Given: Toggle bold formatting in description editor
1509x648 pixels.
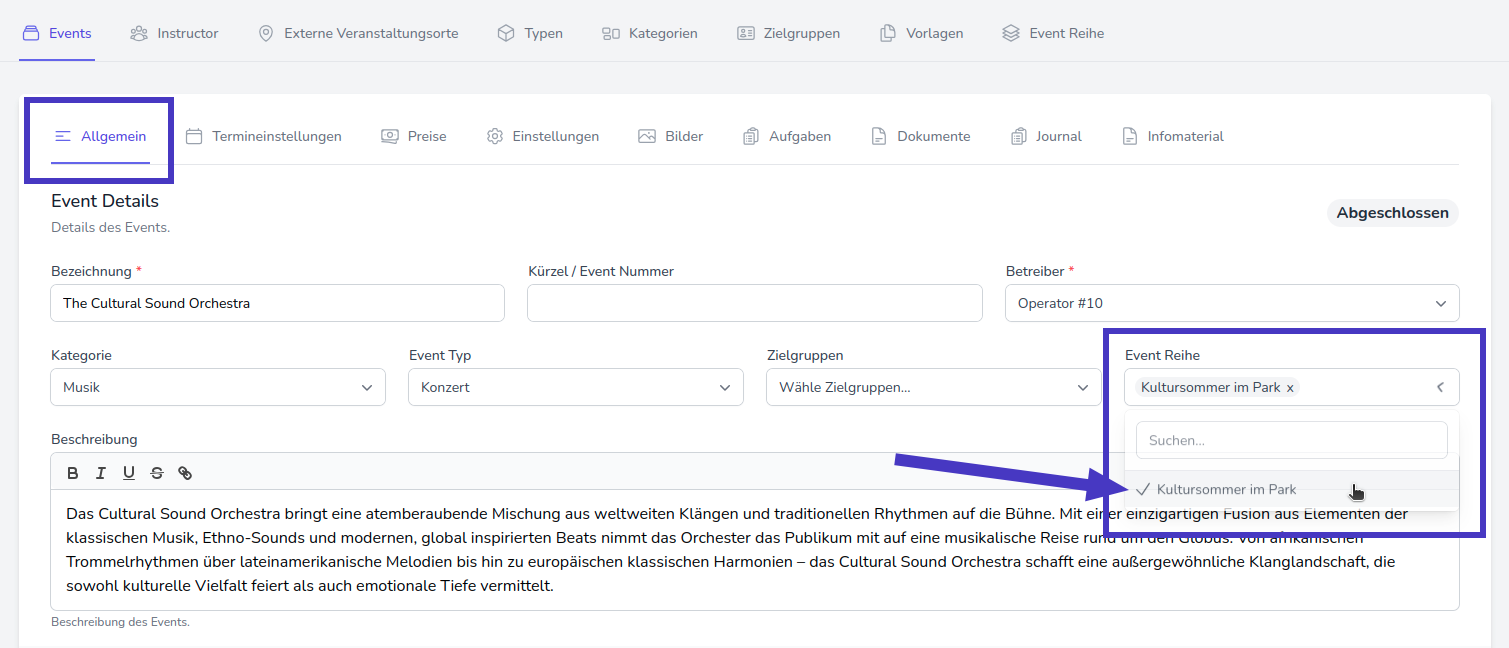Looking at the screenshot, I should [73, 473].
